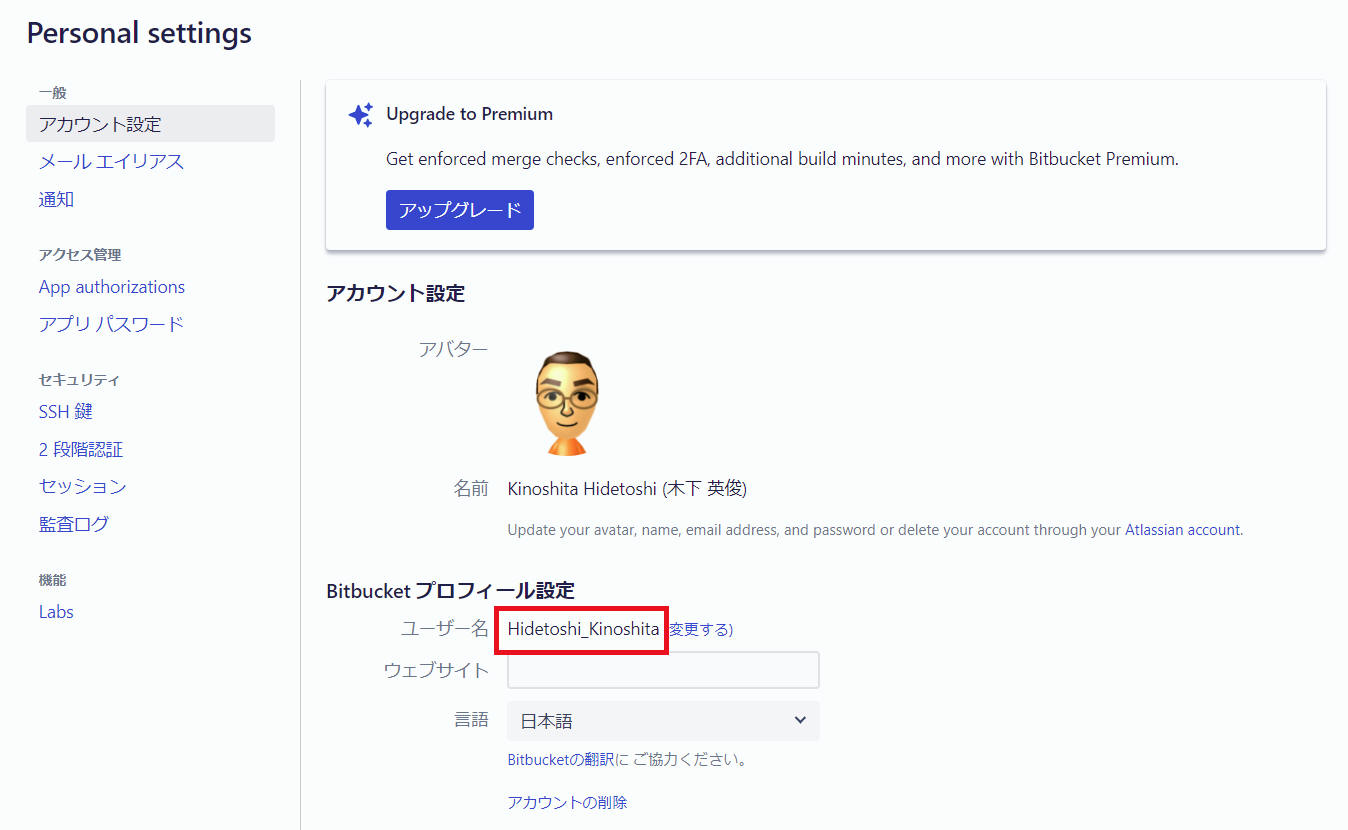Open the 監査ログ page
The width and height of the screenshot is (1348, 830).
(78, 523)
